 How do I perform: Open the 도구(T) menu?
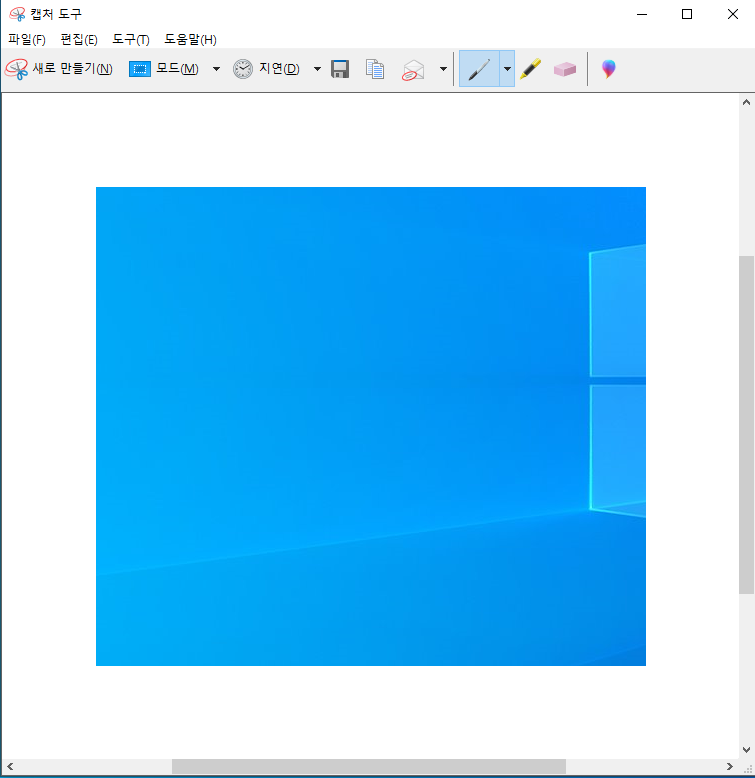131,39
